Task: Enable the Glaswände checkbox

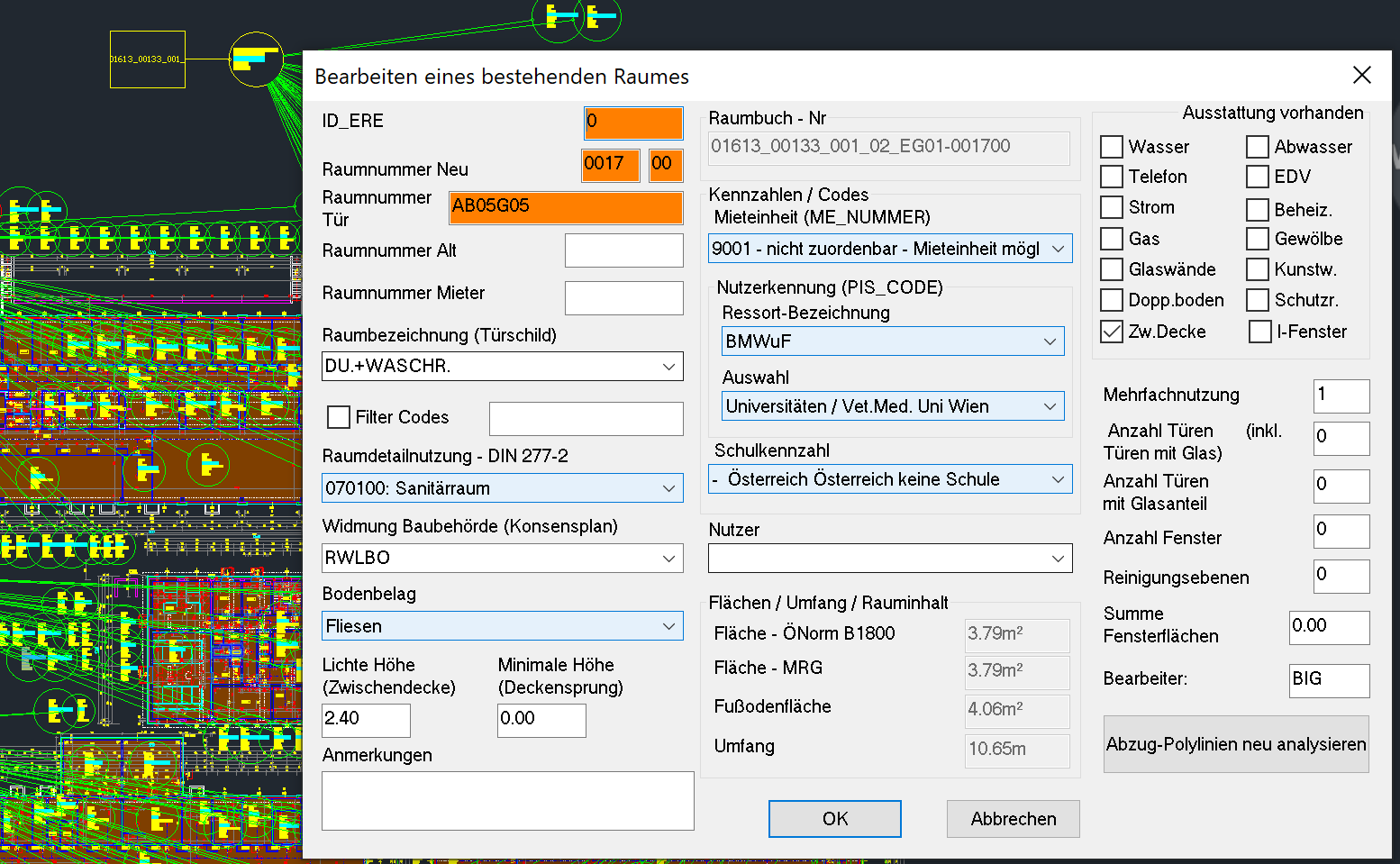Action: pyautogui.click(x=1112, y=269)
